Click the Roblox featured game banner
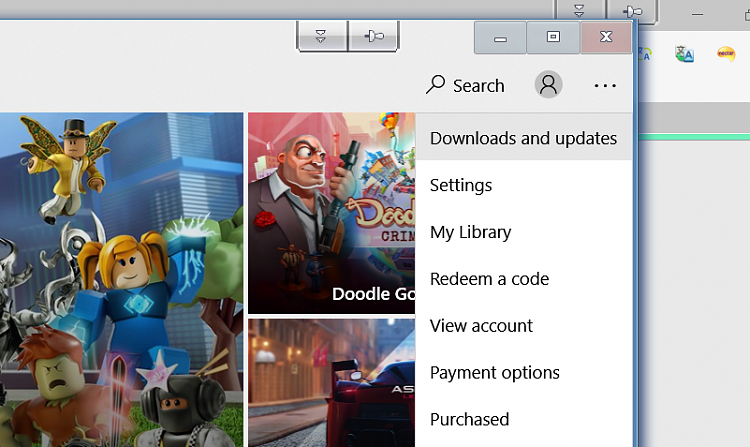750x447 pixels. tap(121, 280)
